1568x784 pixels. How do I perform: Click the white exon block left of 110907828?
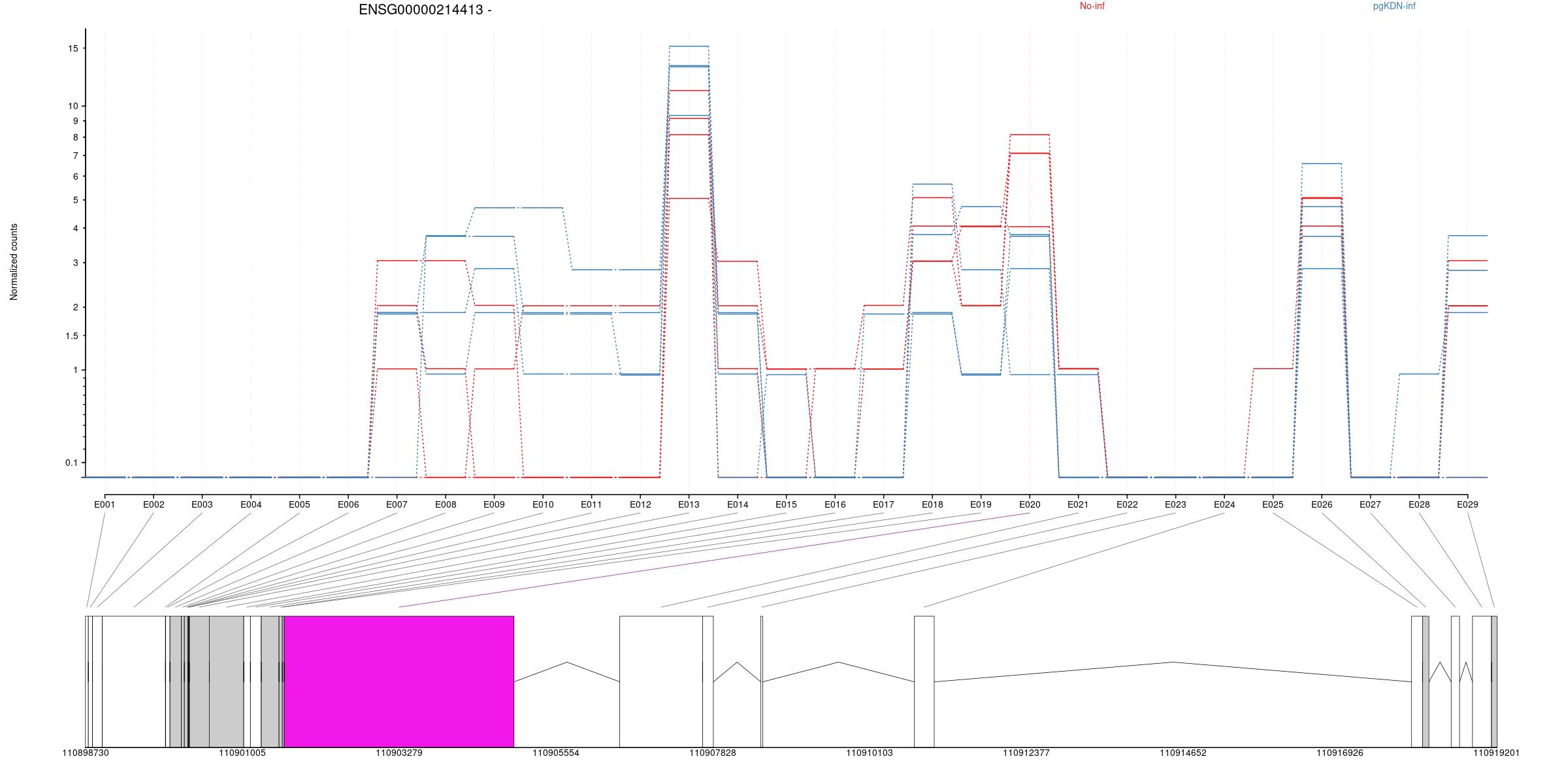coord(661,681)
